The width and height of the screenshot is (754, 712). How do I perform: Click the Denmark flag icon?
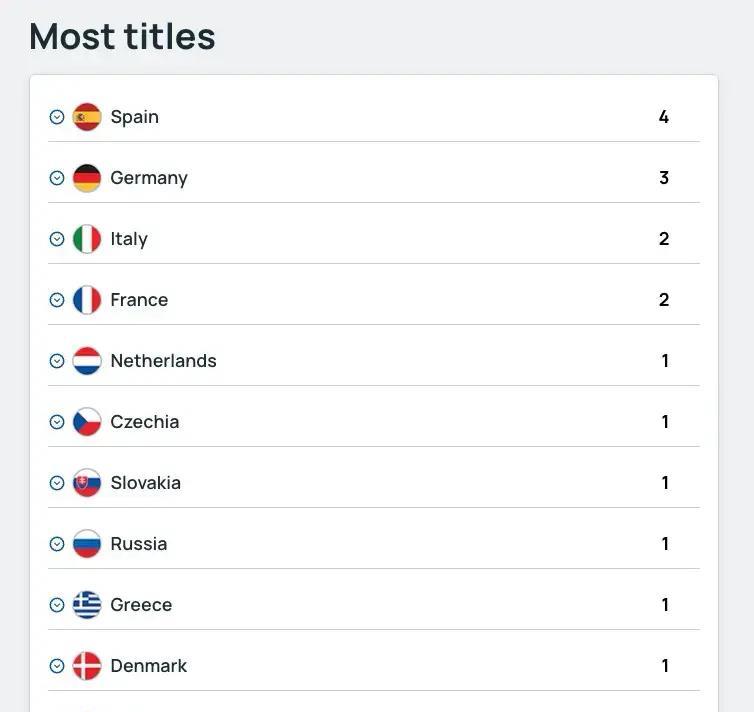[x=87, y=666]
